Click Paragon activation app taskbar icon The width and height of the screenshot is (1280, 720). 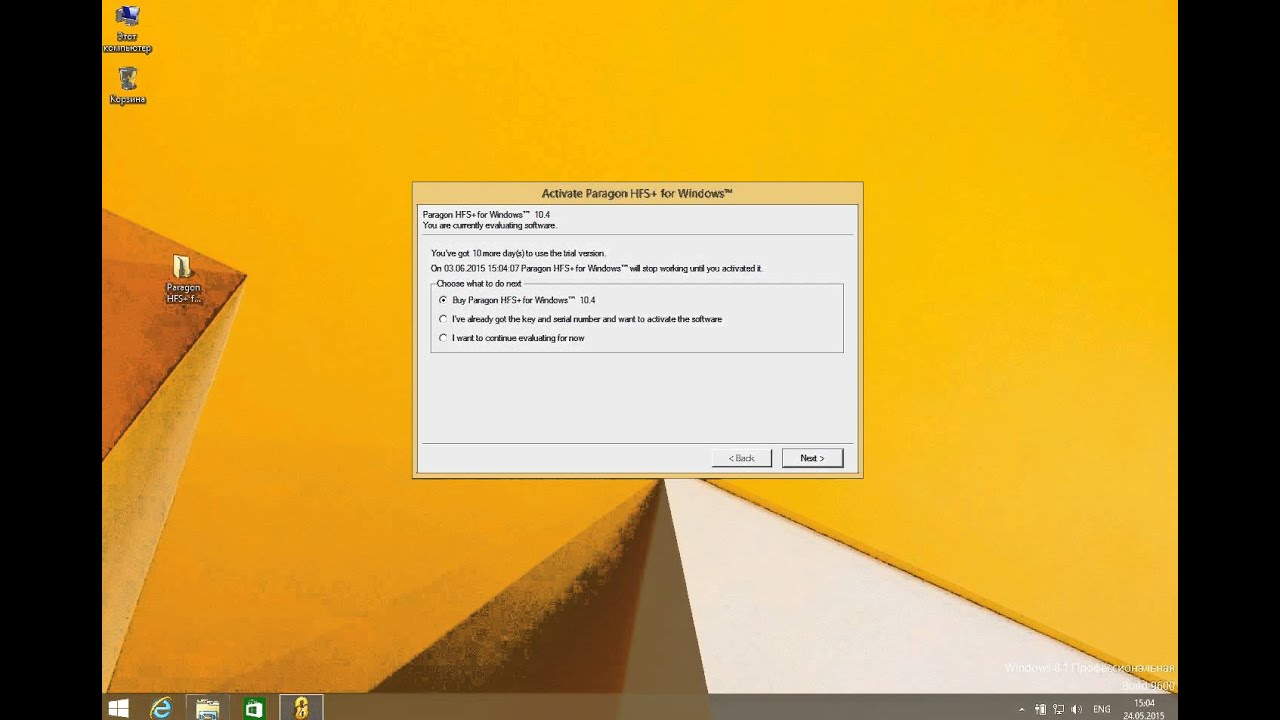(301, 708)
